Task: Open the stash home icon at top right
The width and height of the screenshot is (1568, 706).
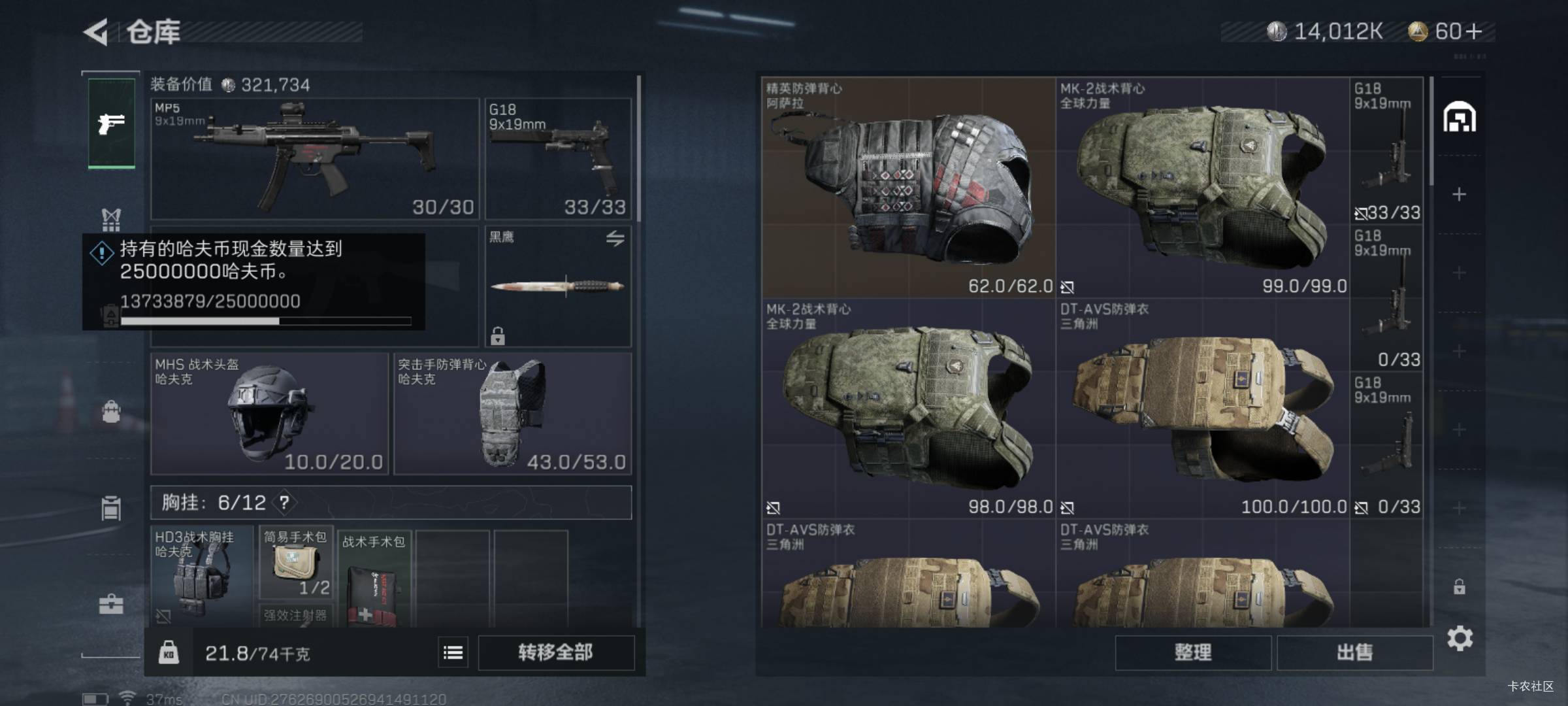Action: tap(1459, 118)
